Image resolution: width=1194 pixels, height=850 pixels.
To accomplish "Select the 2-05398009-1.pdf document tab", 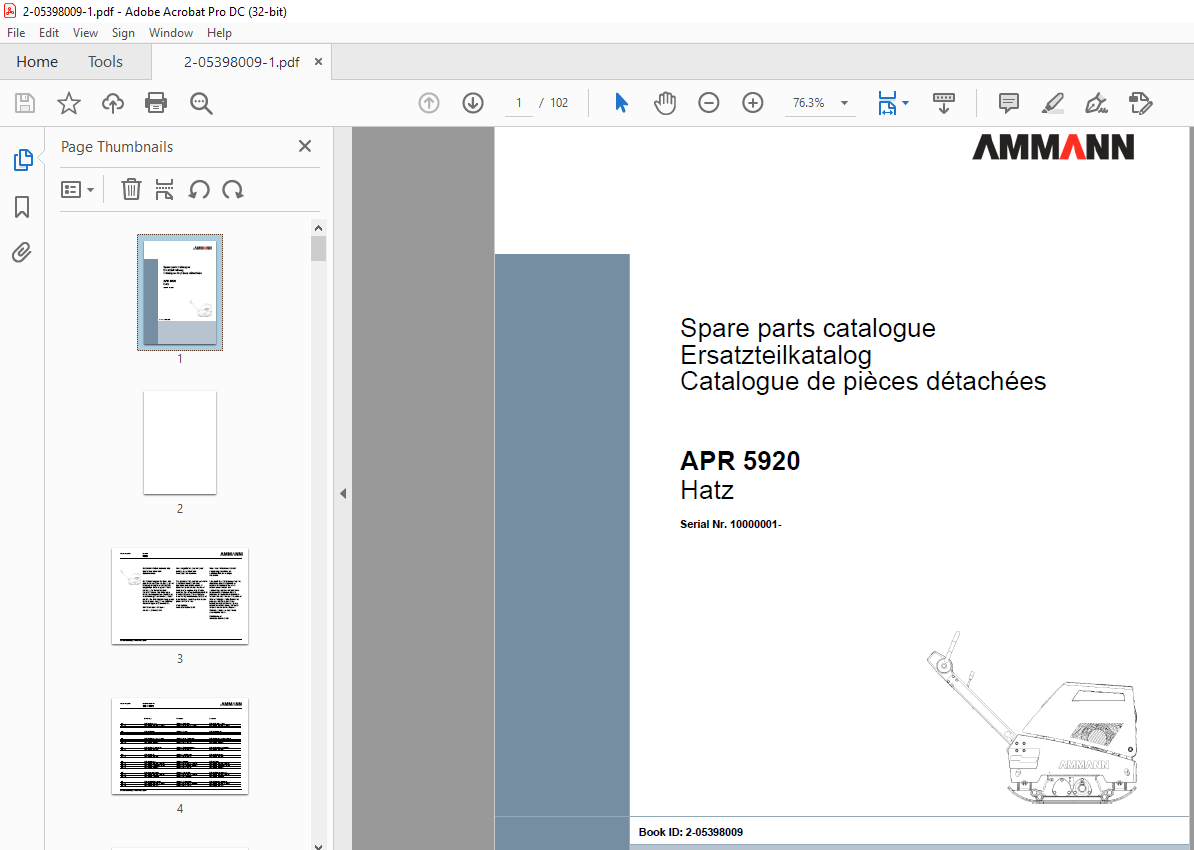I will point(241,62).
